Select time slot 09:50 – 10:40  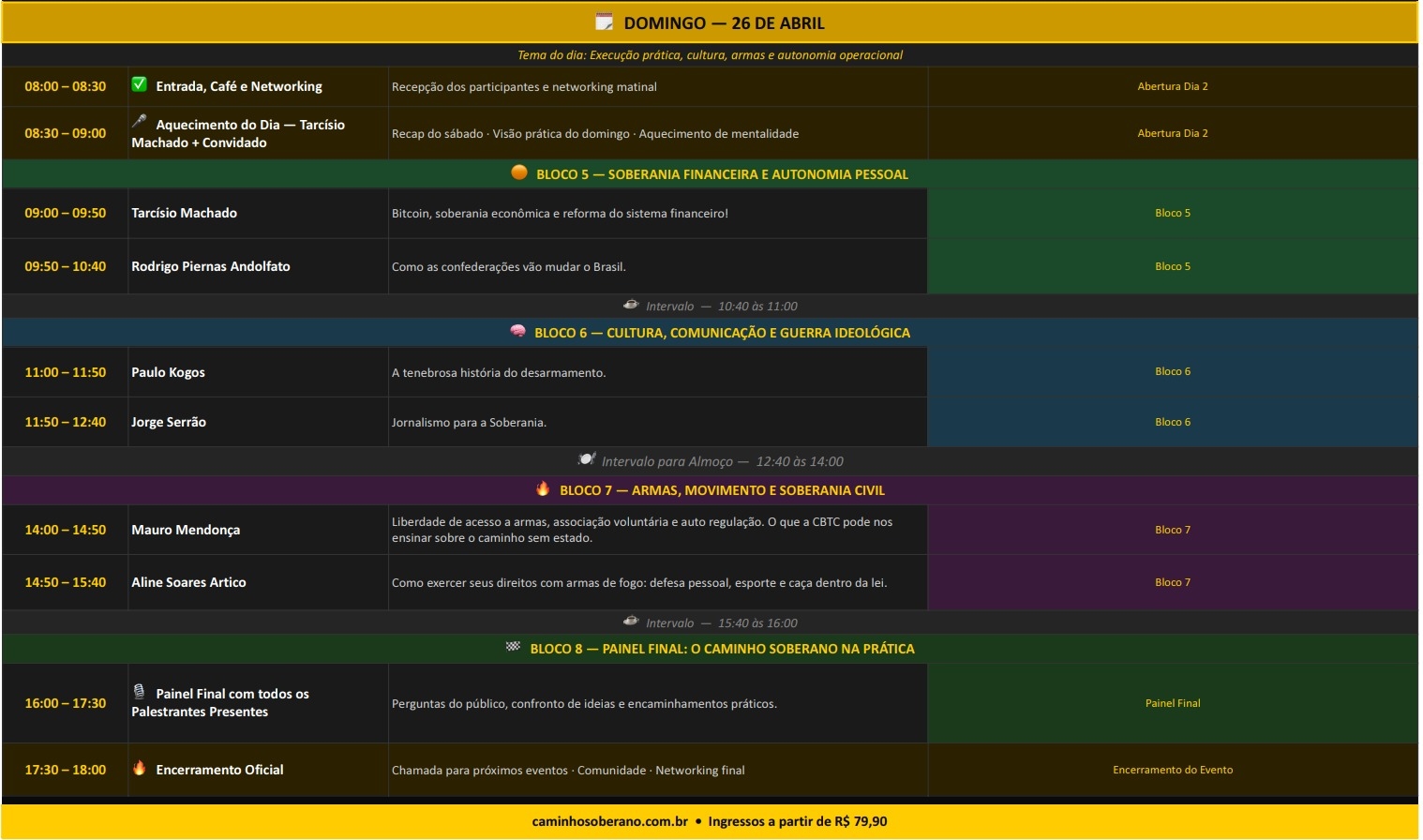[x=66, y=266]
